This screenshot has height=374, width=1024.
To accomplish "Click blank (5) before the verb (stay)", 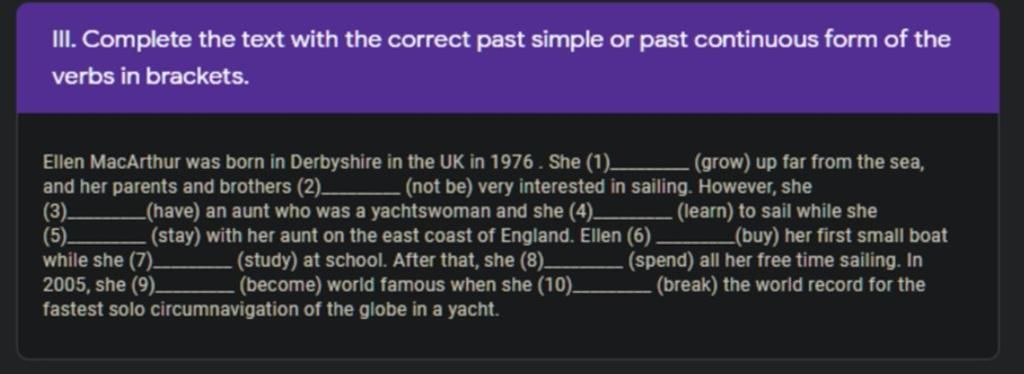I will point(107,241).
